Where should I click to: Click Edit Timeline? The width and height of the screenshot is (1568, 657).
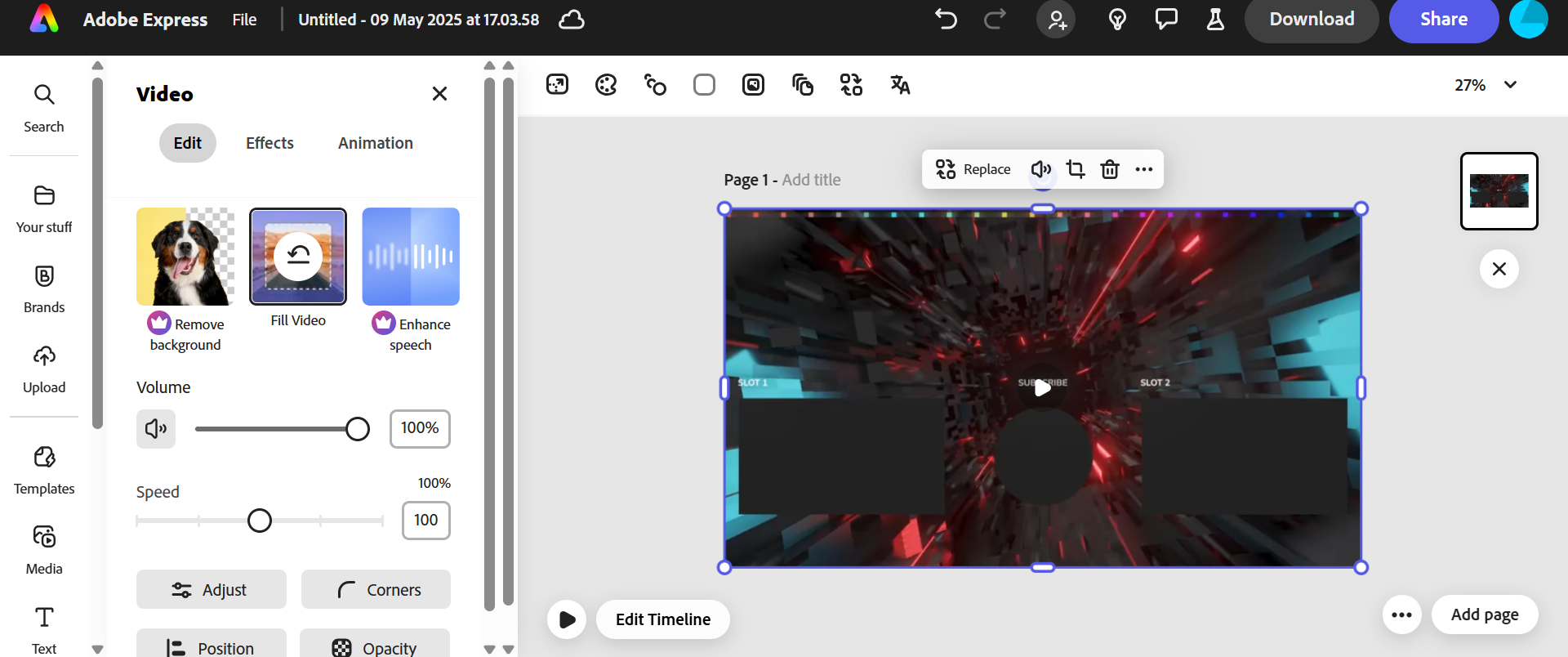point(663,619)
